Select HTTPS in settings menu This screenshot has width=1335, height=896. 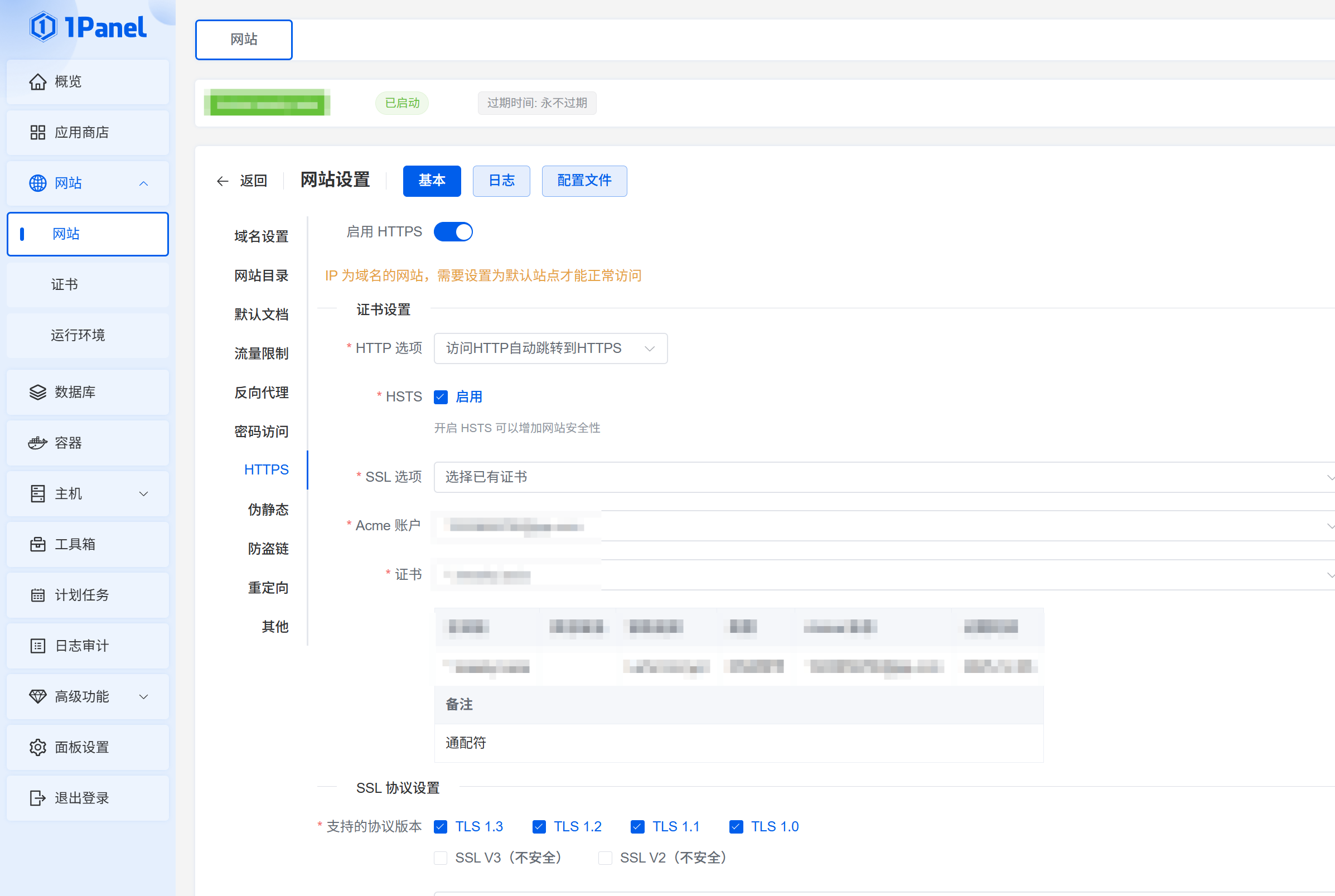point(267,470)
